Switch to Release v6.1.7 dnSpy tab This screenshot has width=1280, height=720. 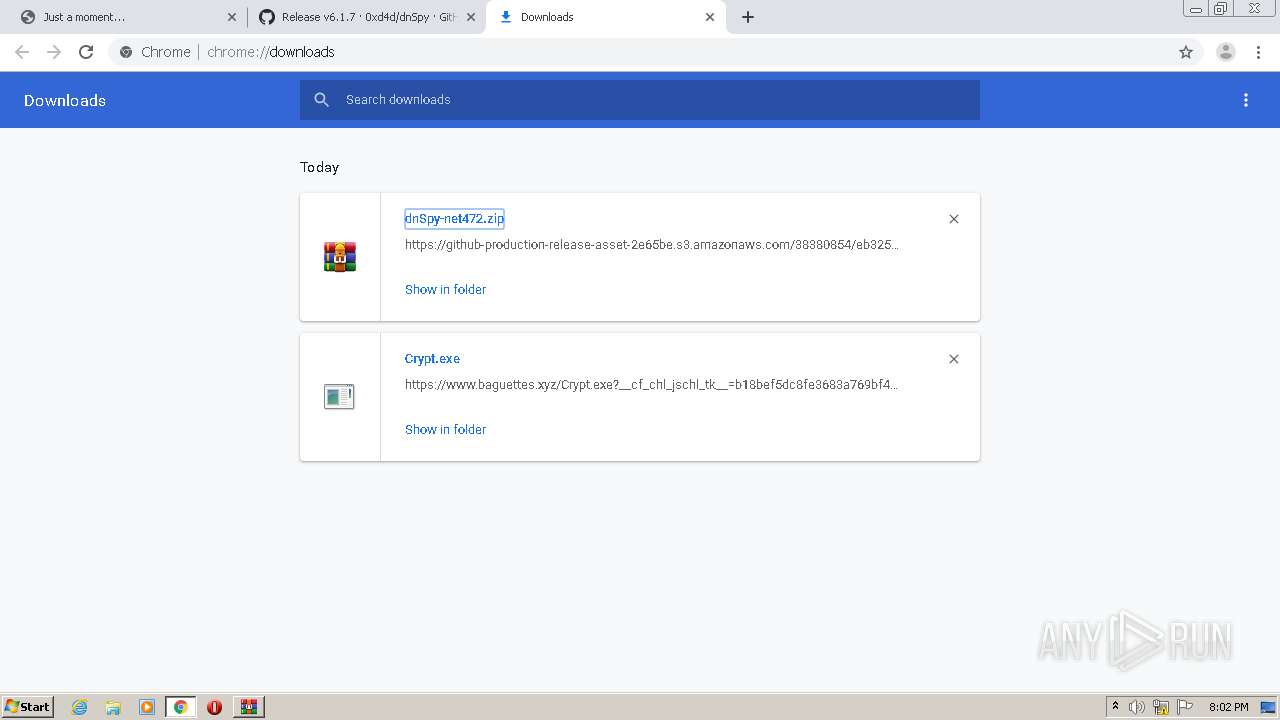tap(366, 17)
